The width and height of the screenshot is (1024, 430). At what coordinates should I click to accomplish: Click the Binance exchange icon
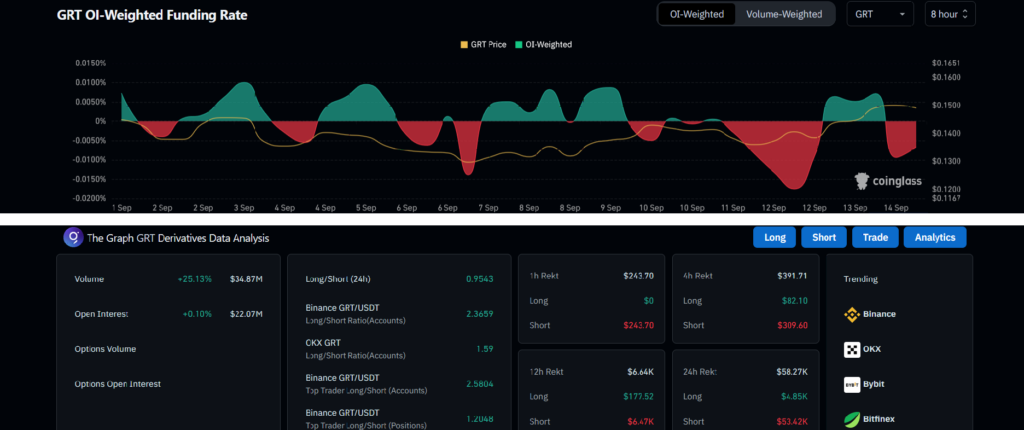[852, 314]
